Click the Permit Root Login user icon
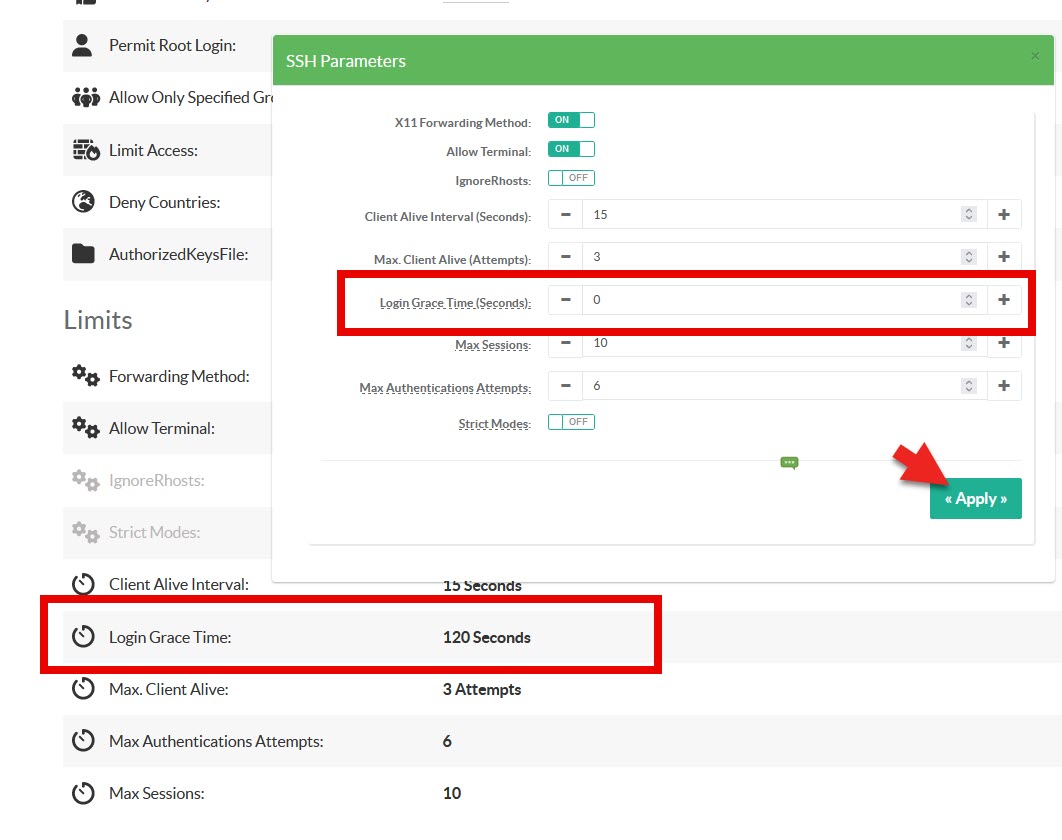 point(83,45)
